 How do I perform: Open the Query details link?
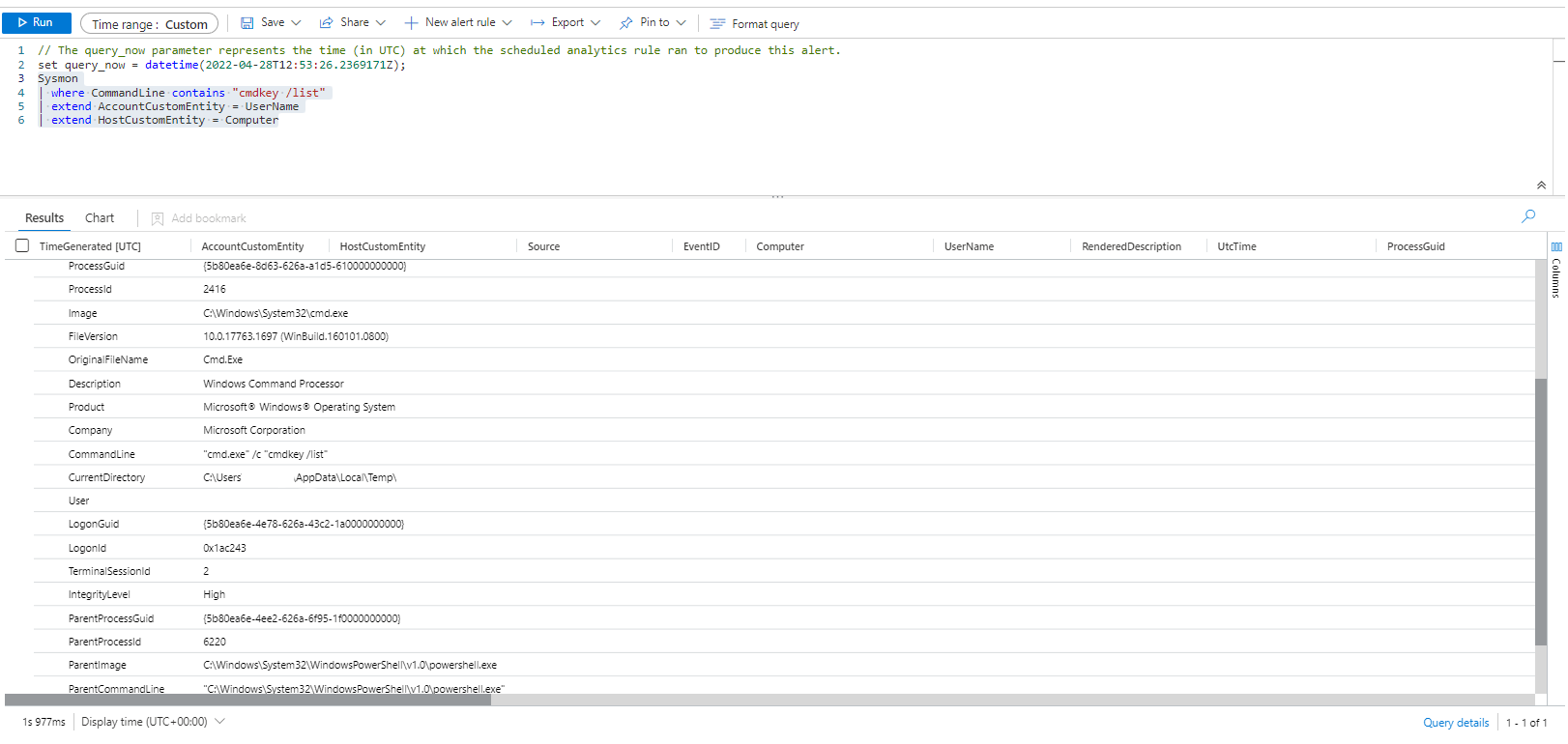coord(1456,723)
